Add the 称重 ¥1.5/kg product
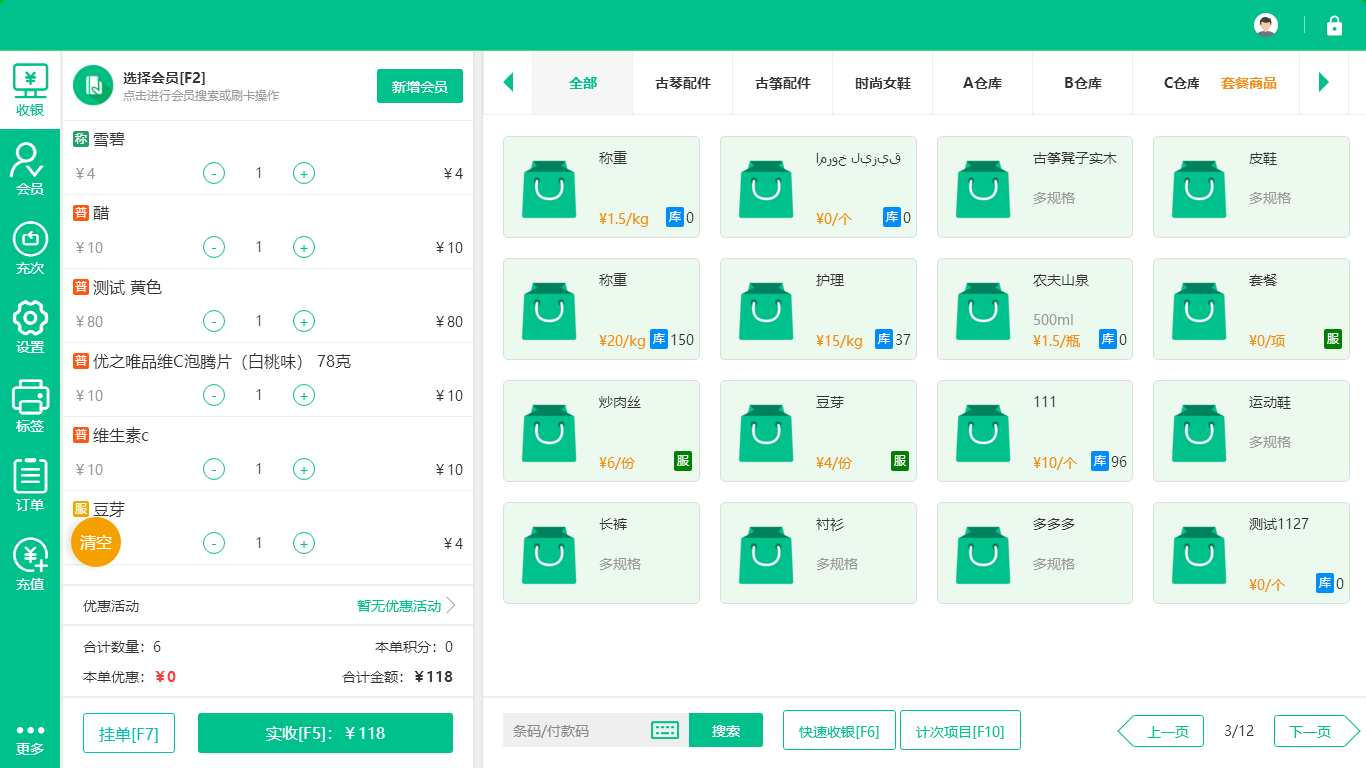Viewport: 1366px width, 768px height. (x=601, y=187)
